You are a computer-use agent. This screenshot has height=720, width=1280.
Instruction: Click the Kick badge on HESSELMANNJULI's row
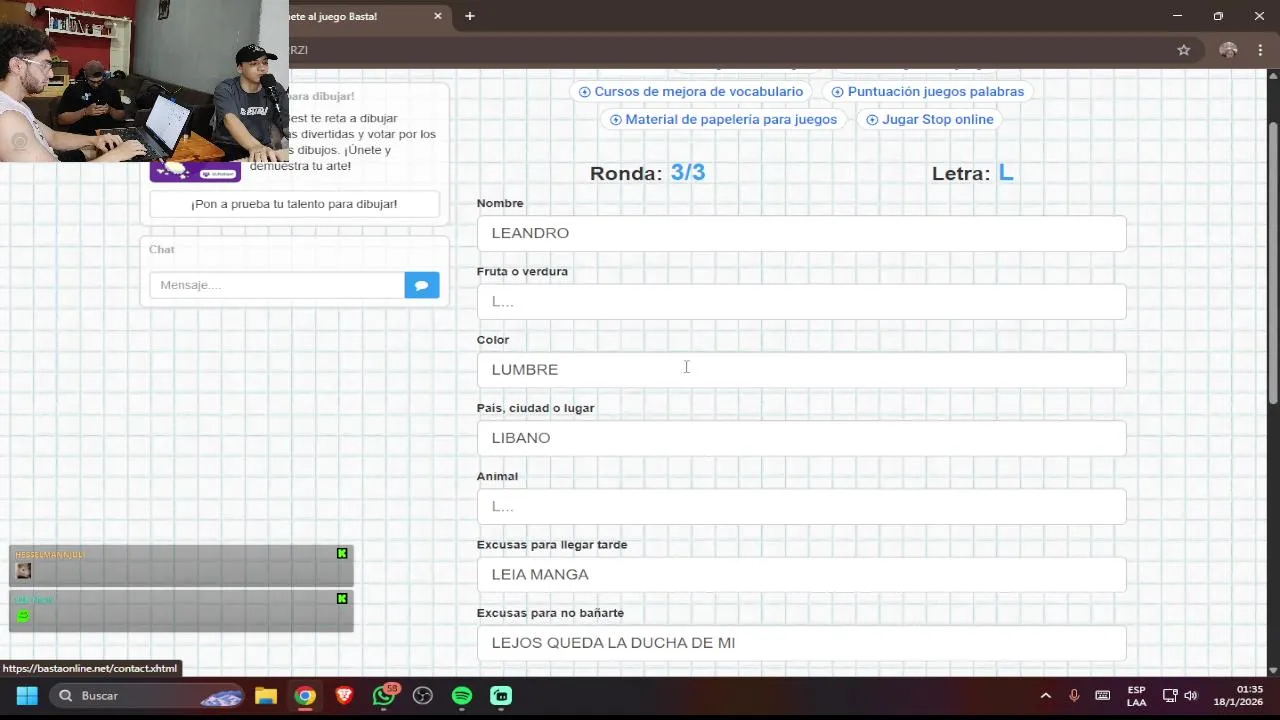pos(342,553)
